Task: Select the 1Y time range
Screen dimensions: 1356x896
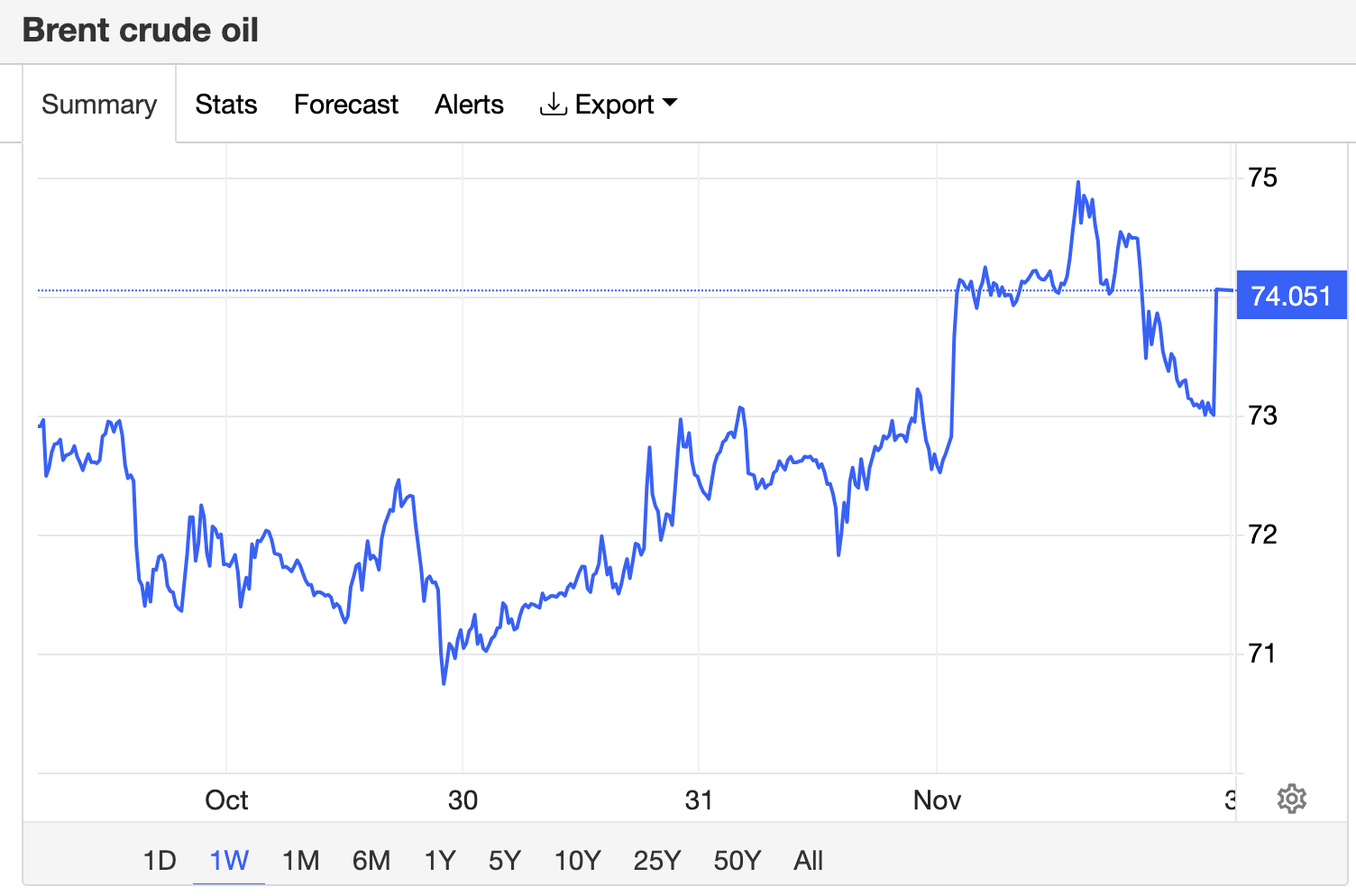Action: 440,861
